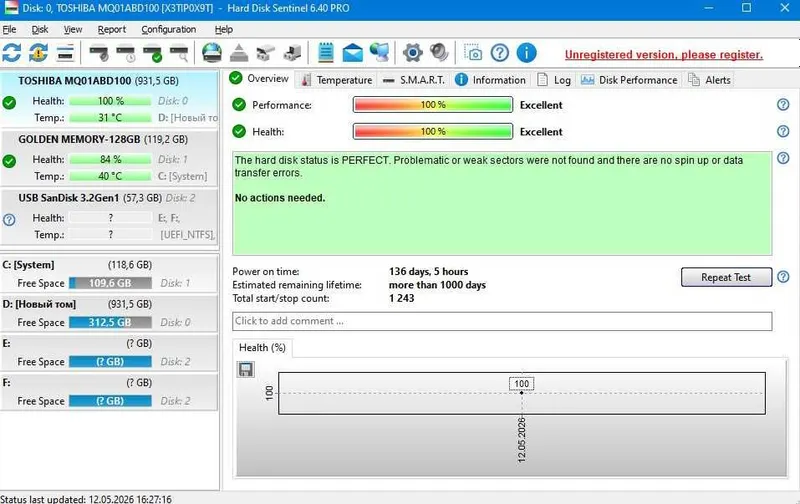Click the refresh icon with warning sign
This screenshot has width=800, height=504.
[38, 53]
